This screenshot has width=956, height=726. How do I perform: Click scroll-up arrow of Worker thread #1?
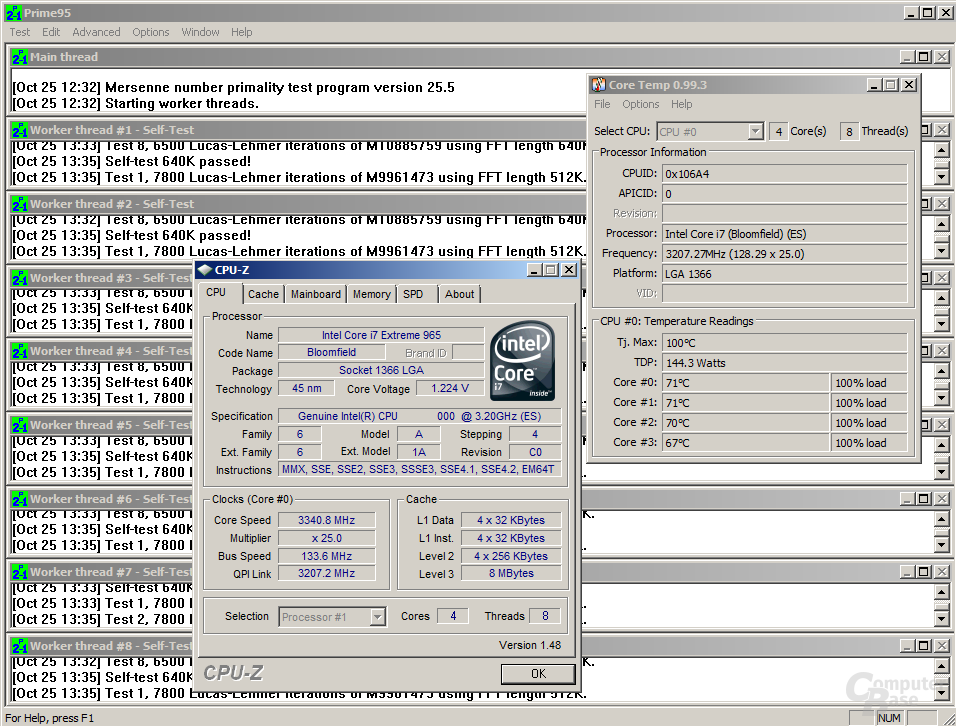pos(941,149)
